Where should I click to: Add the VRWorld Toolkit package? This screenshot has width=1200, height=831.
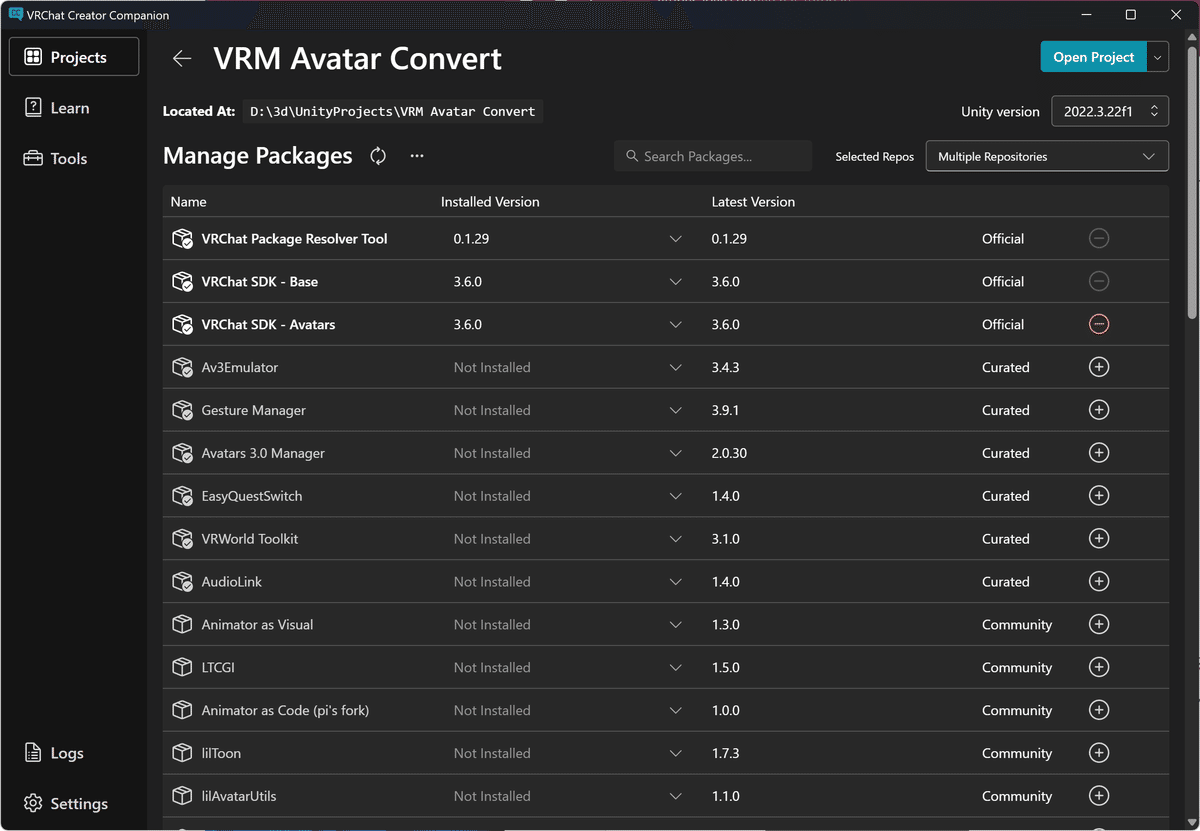click(1099, 539)
